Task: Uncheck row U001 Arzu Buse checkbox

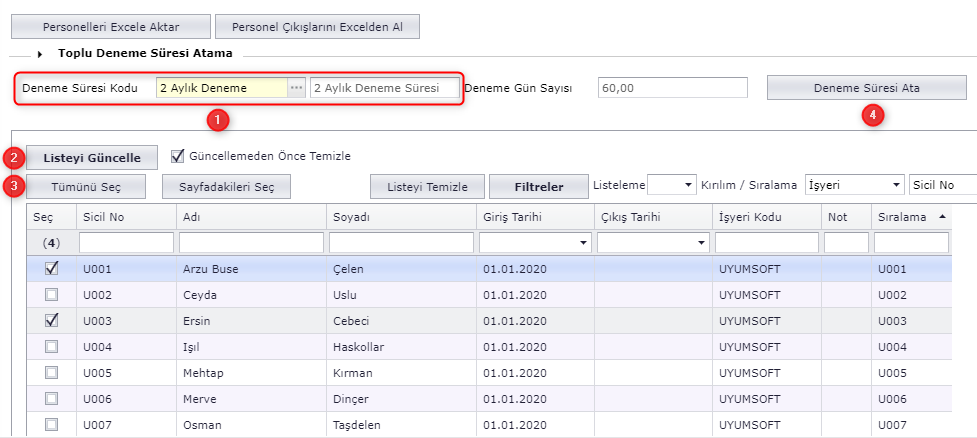Action: point(52,268)
